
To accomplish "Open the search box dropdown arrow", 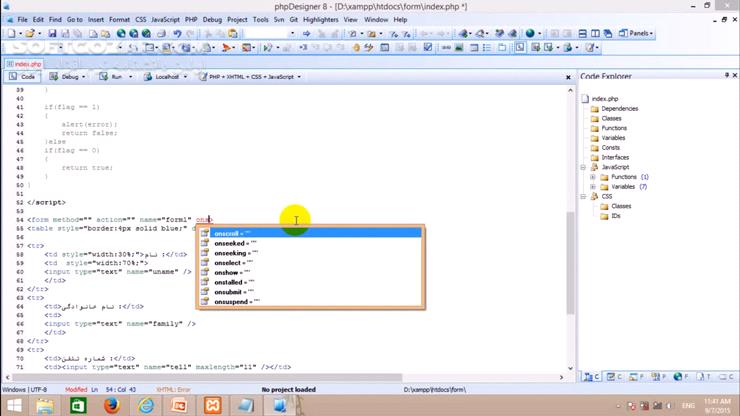I will click(x=292, y=34).
